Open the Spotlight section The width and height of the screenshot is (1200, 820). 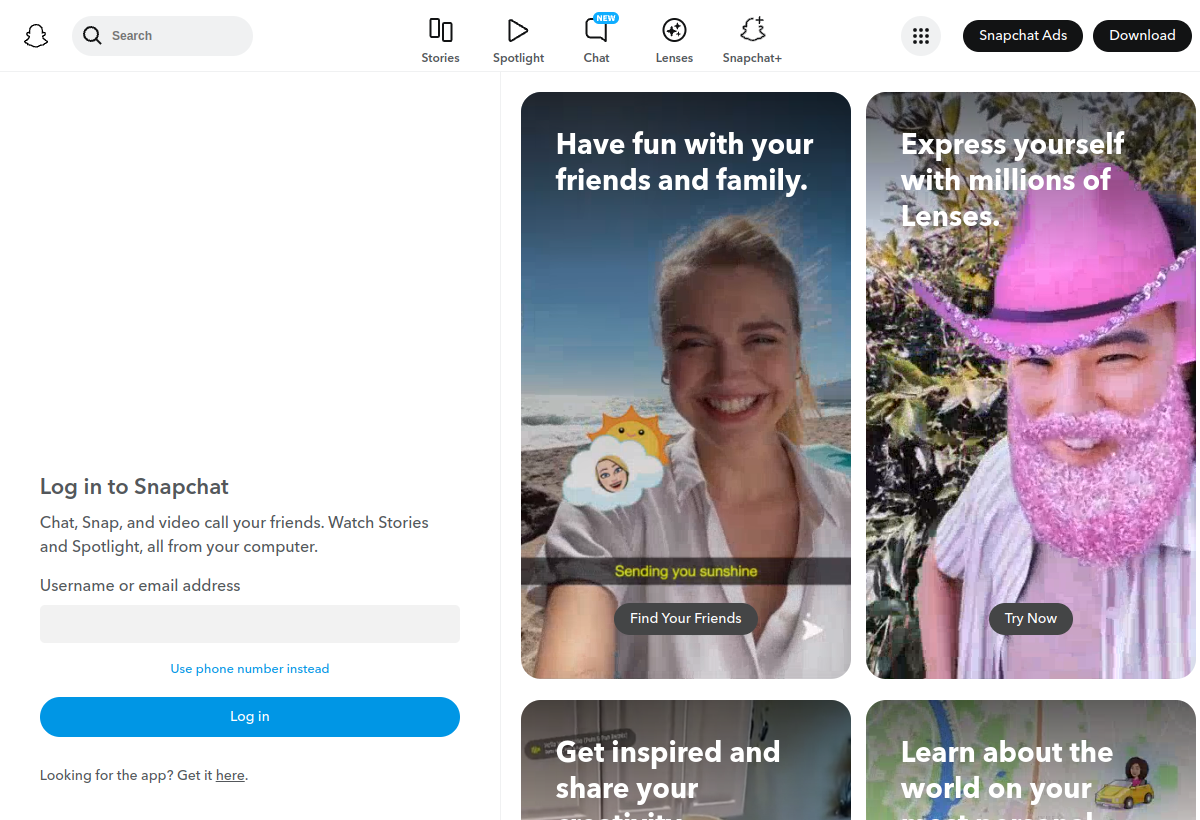click(518, 41)
